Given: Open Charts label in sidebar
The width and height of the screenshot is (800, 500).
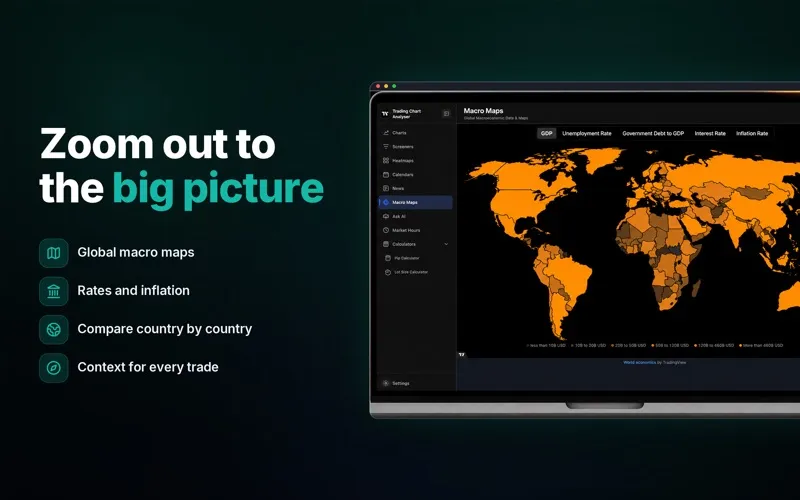Looking at the screenshot, I should [x=399, y=133].
